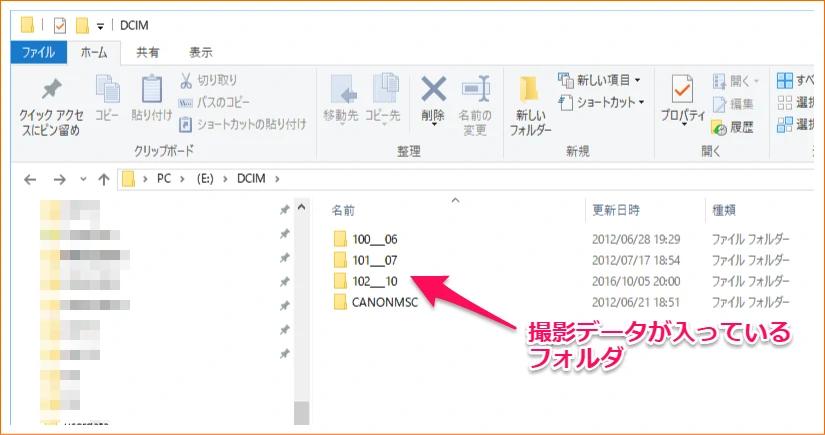Click the Back navigation arrow
Image resolution: width=825 pixels, height=435 pixels.
pos(30,180)
